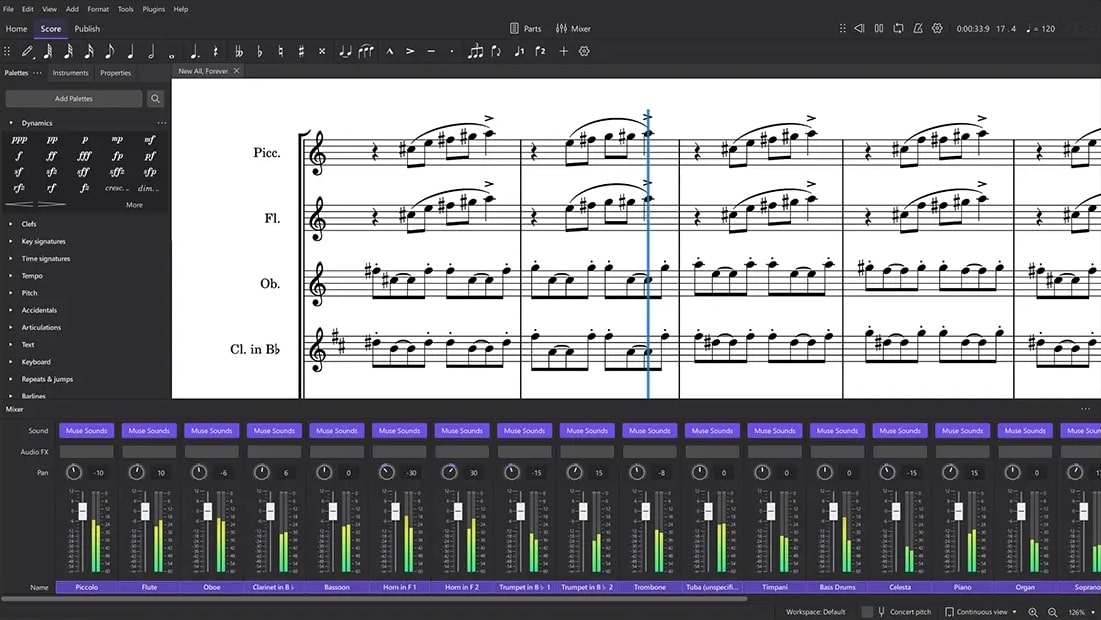Switch to the Publish tab
1101x620 pixels.
pos(86,29)
